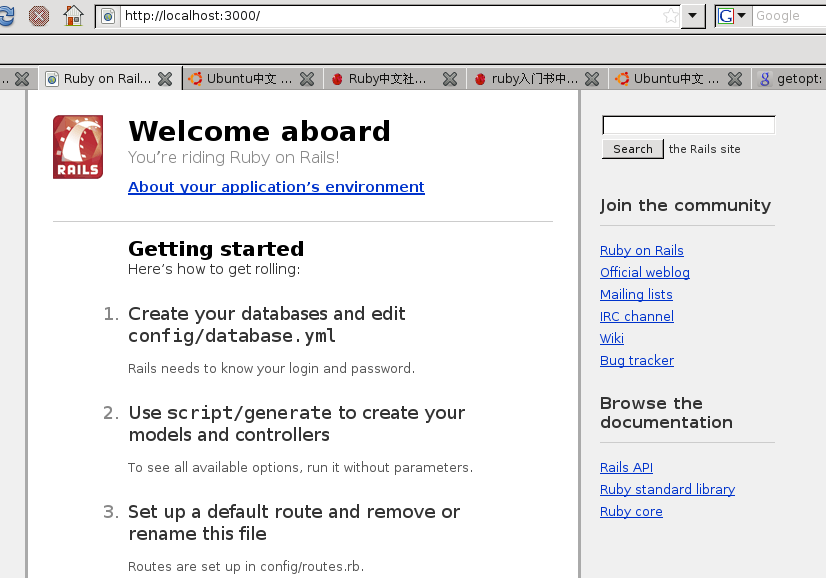826x578 pixels.
Task: Click the site identity icon in address bar
Action: pos(108,16)
